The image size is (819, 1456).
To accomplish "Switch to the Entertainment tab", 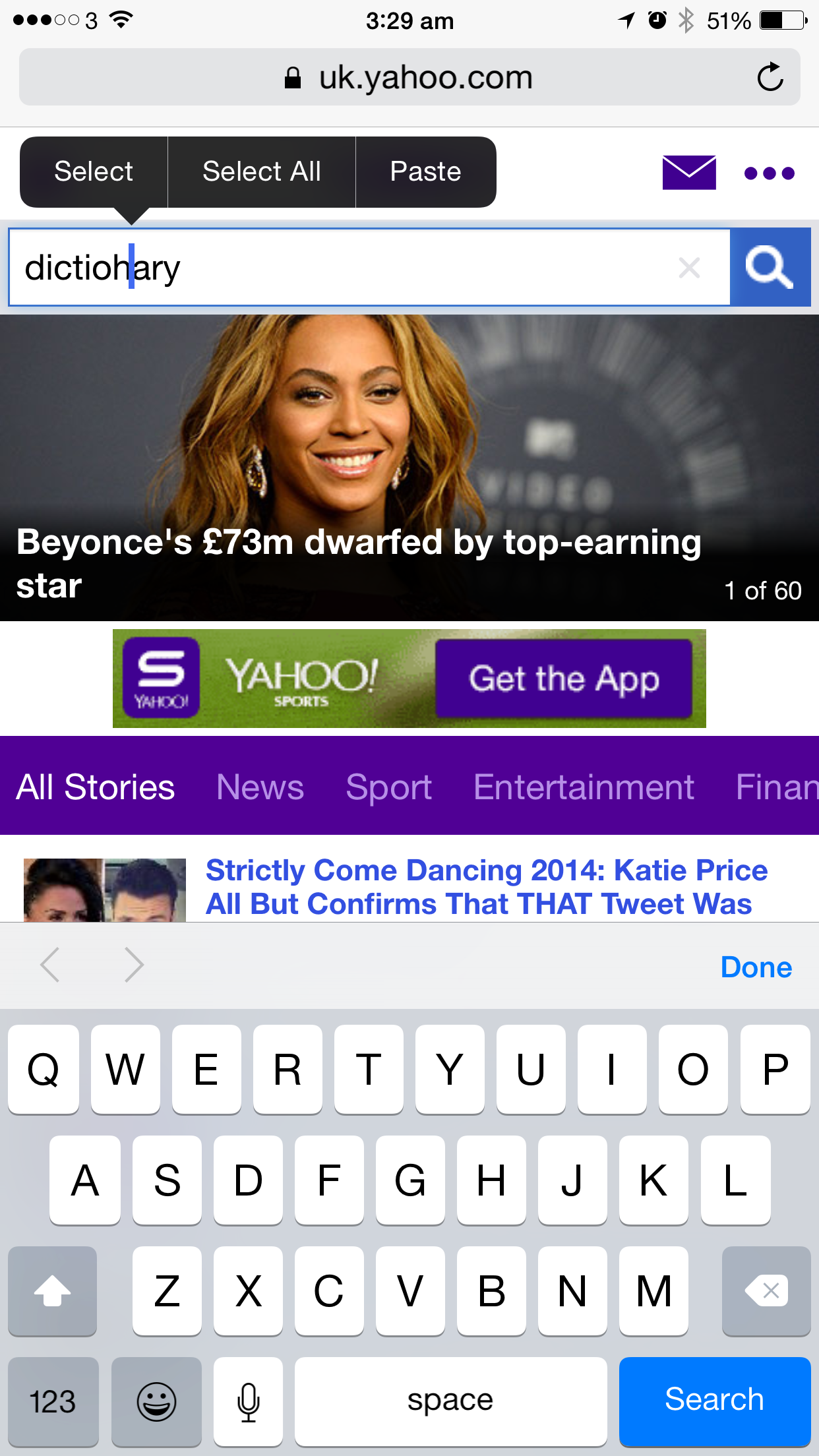I will pos(584,787).
